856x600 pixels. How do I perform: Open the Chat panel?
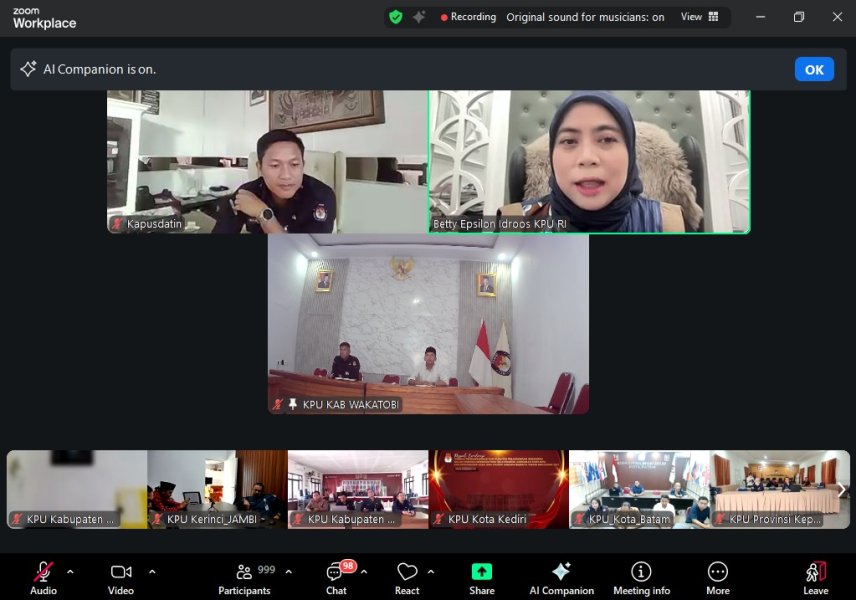pos(336,577)
